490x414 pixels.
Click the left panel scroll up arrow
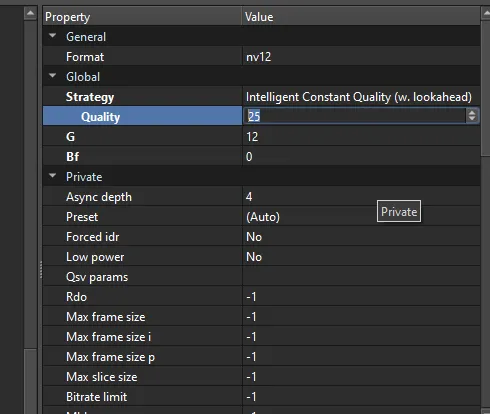coord(30,13)
